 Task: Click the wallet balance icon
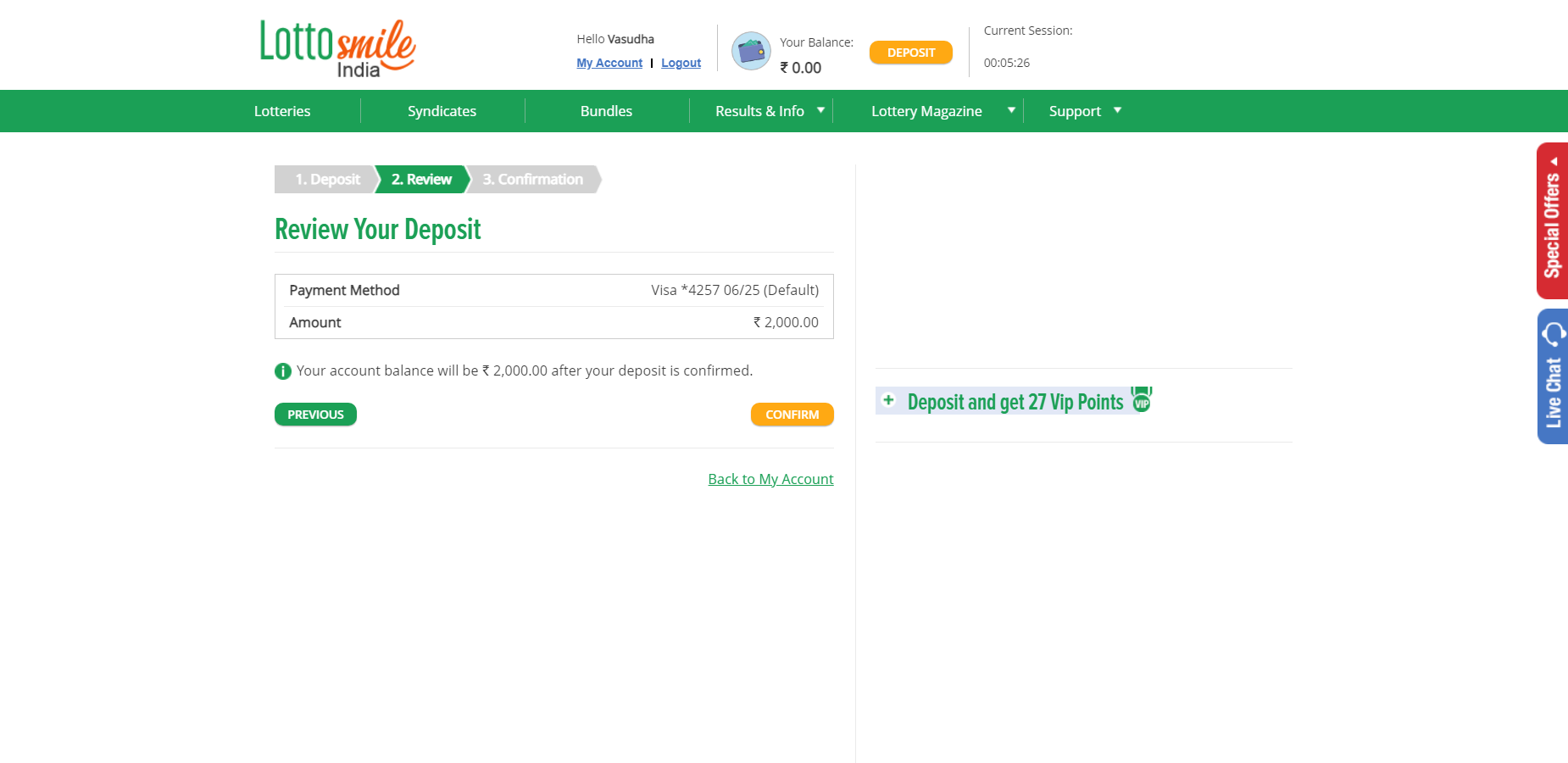pos(751,51)
